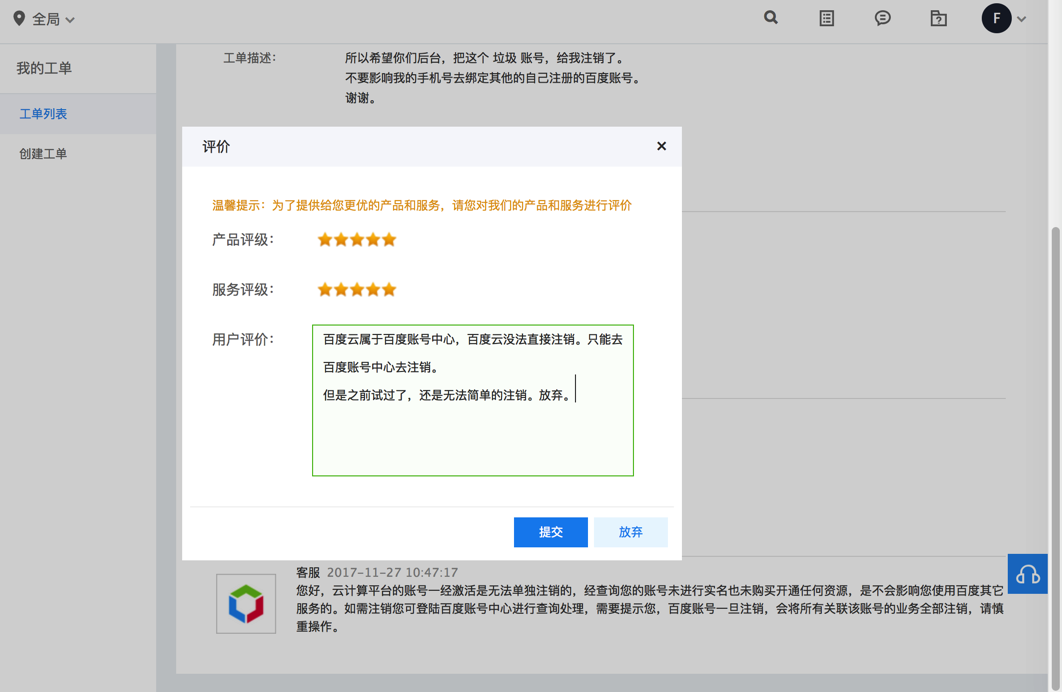Open the headset customer support button

pos(1027,574)
